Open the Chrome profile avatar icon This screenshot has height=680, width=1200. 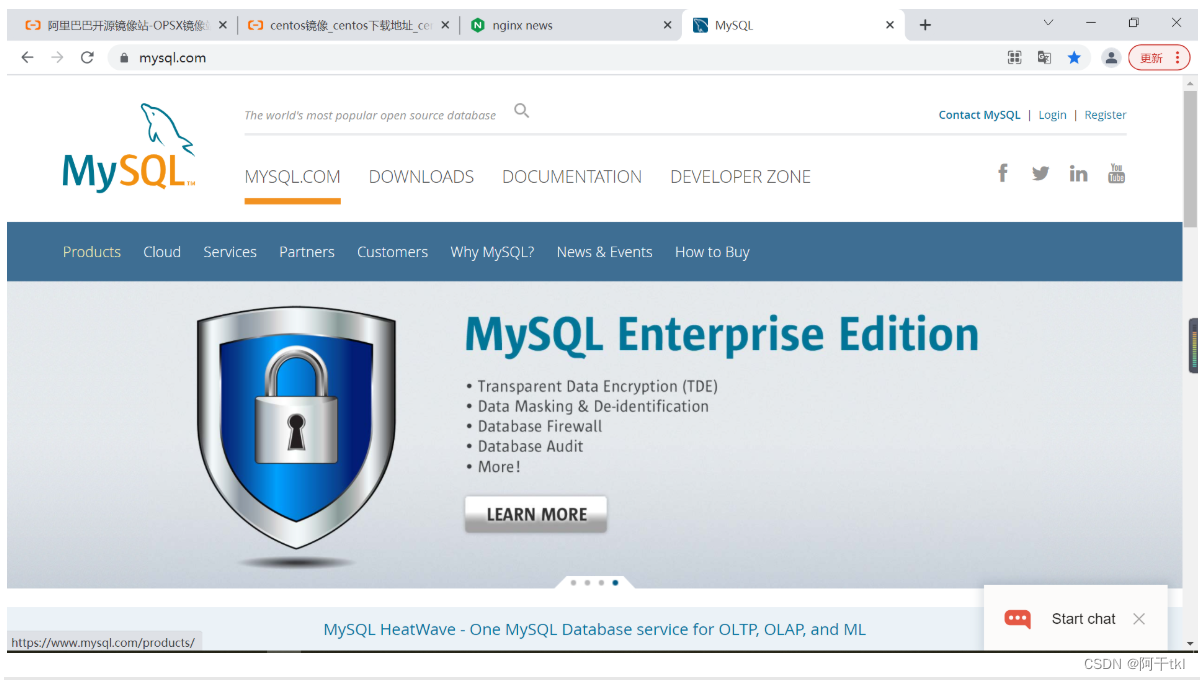click(1111, 57)
